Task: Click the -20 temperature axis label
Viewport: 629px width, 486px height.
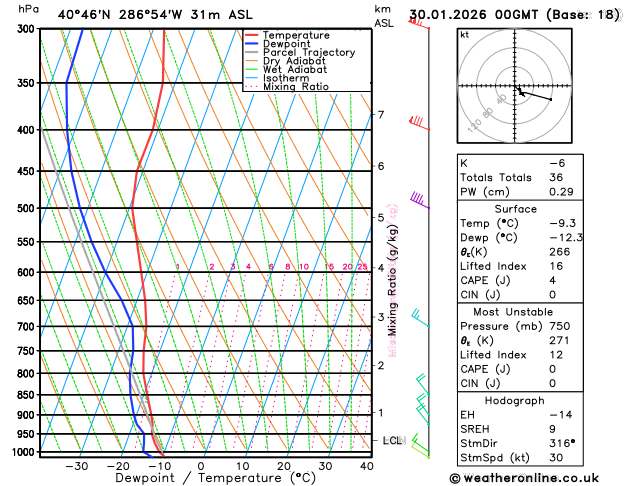Action: tap(118, 466)
